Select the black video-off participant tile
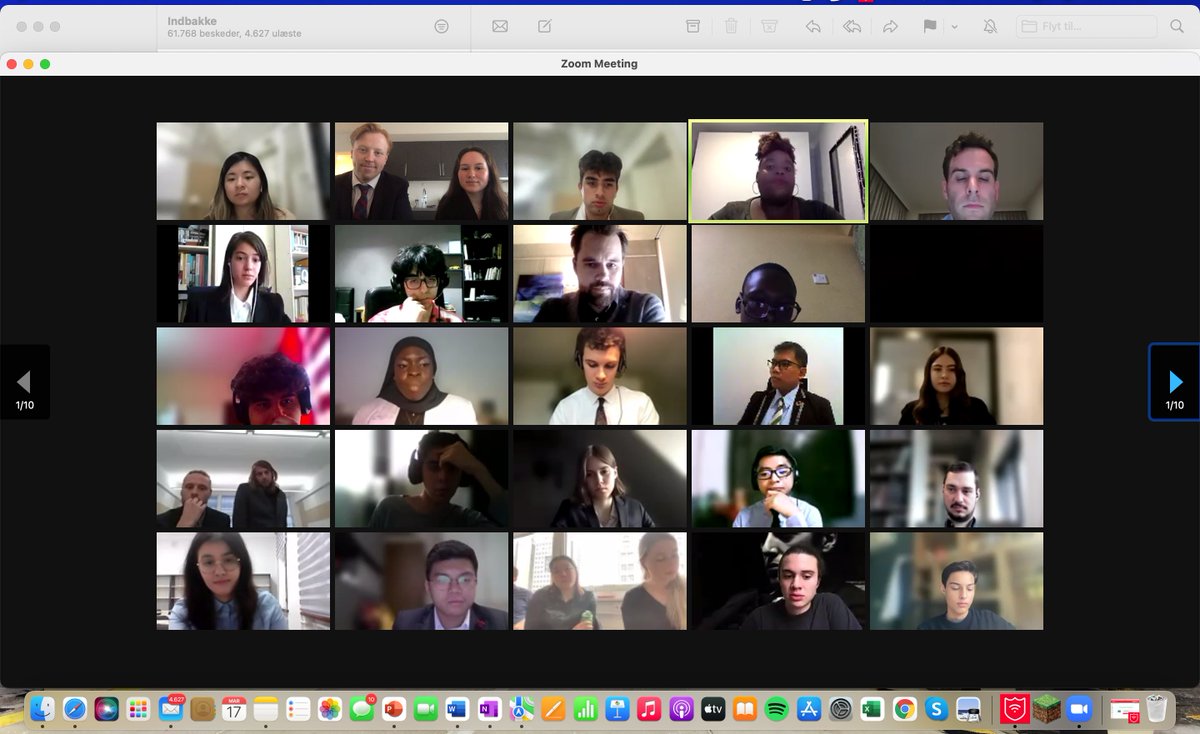 (956, 273)
